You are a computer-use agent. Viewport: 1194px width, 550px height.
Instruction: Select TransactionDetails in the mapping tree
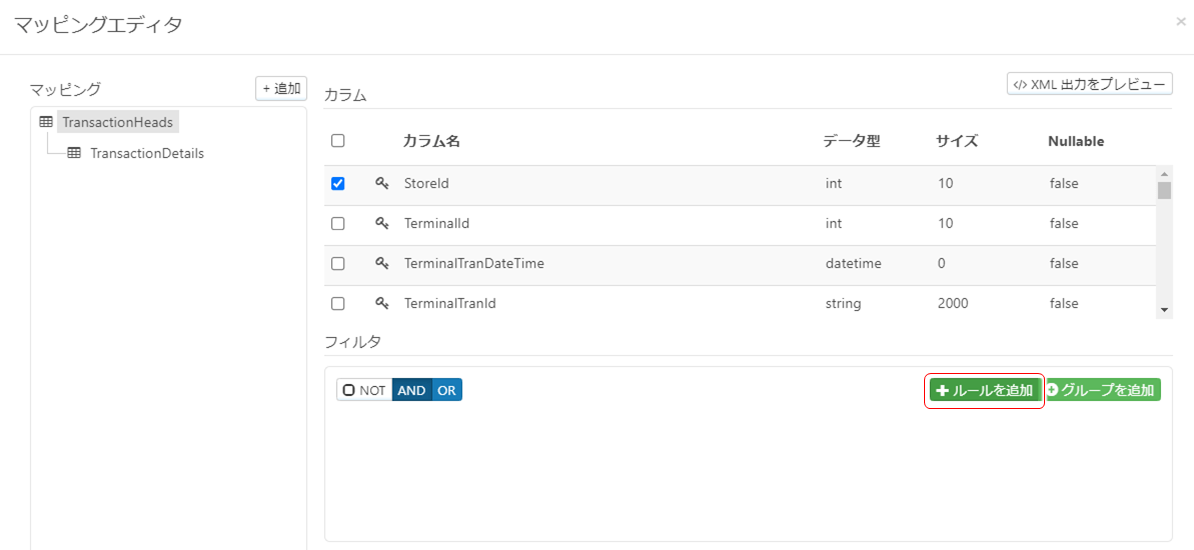coord(146,153)
